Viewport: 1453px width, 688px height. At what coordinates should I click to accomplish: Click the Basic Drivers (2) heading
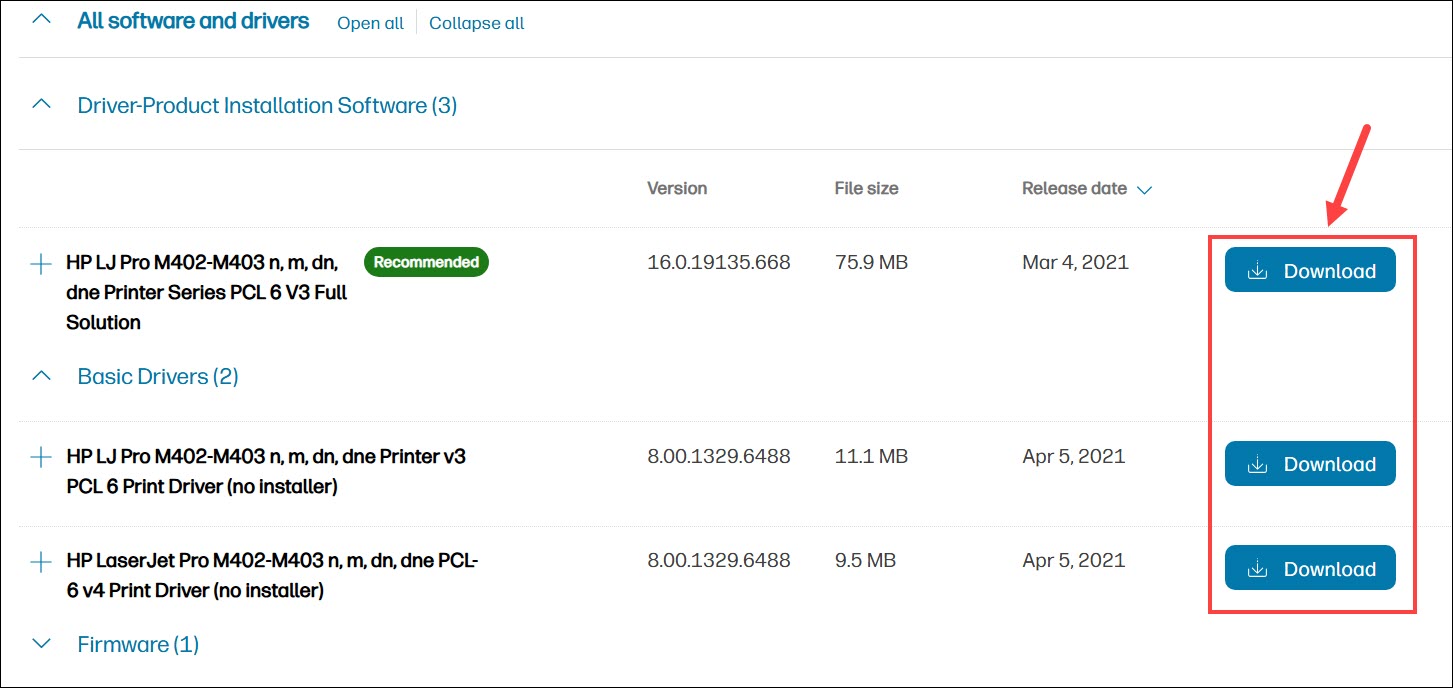(158, 376)
